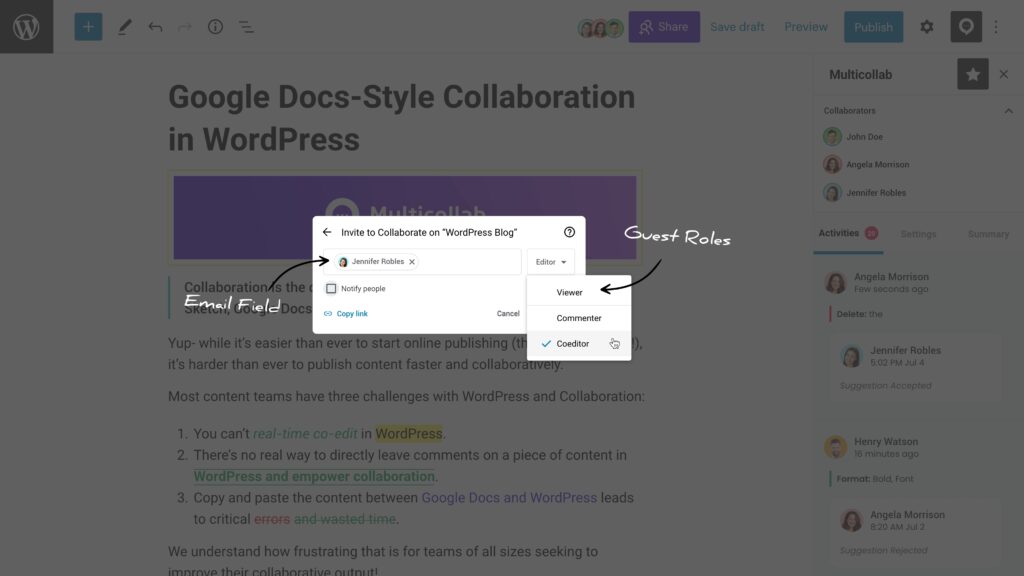
Task: Click Save draft
Action: 737,27
